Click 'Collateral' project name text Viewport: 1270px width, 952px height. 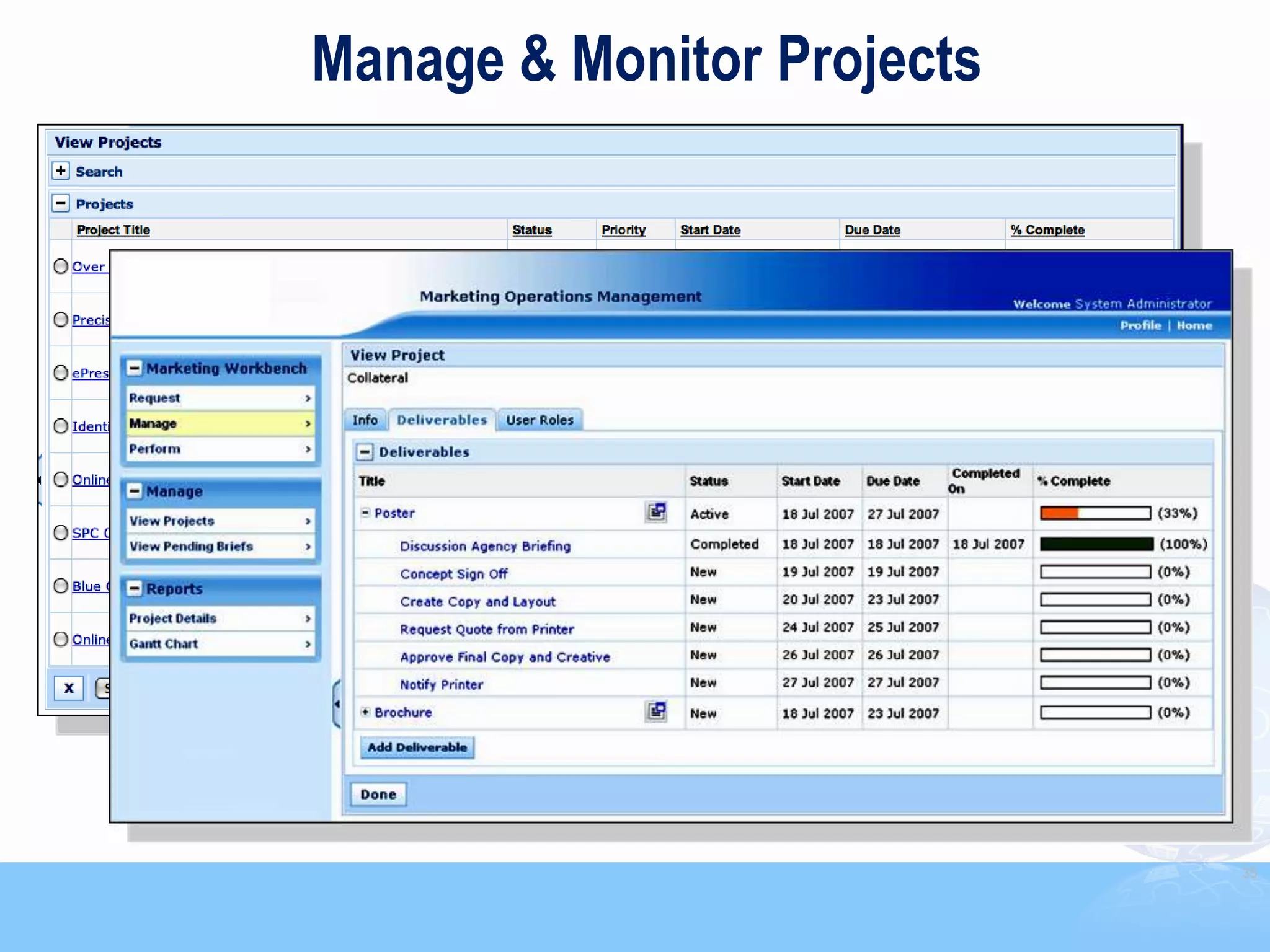click(378, 378)
